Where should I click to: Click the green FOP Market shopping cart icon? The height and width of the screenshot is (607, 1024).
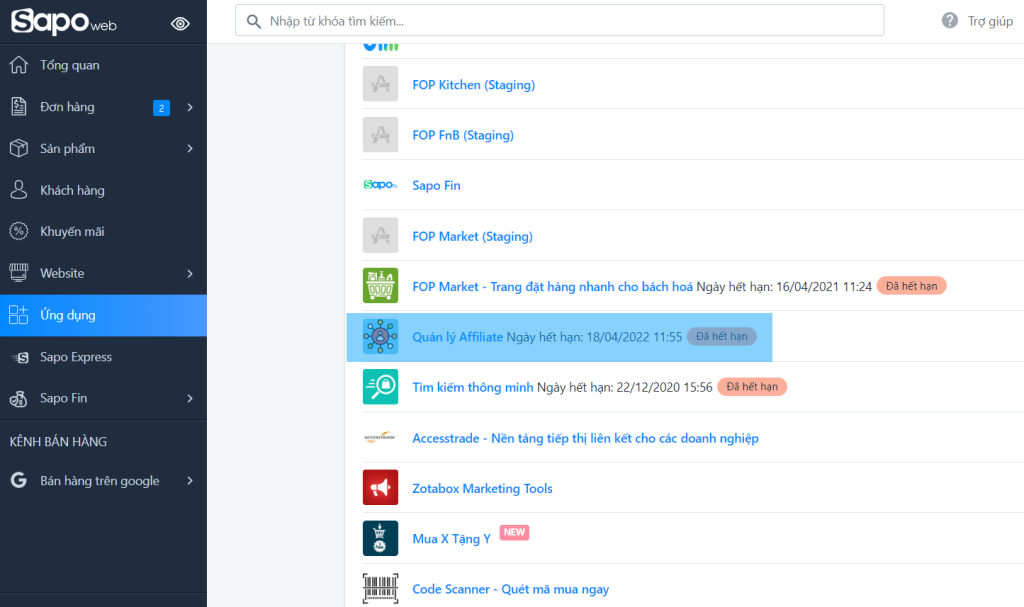(380, 286)
